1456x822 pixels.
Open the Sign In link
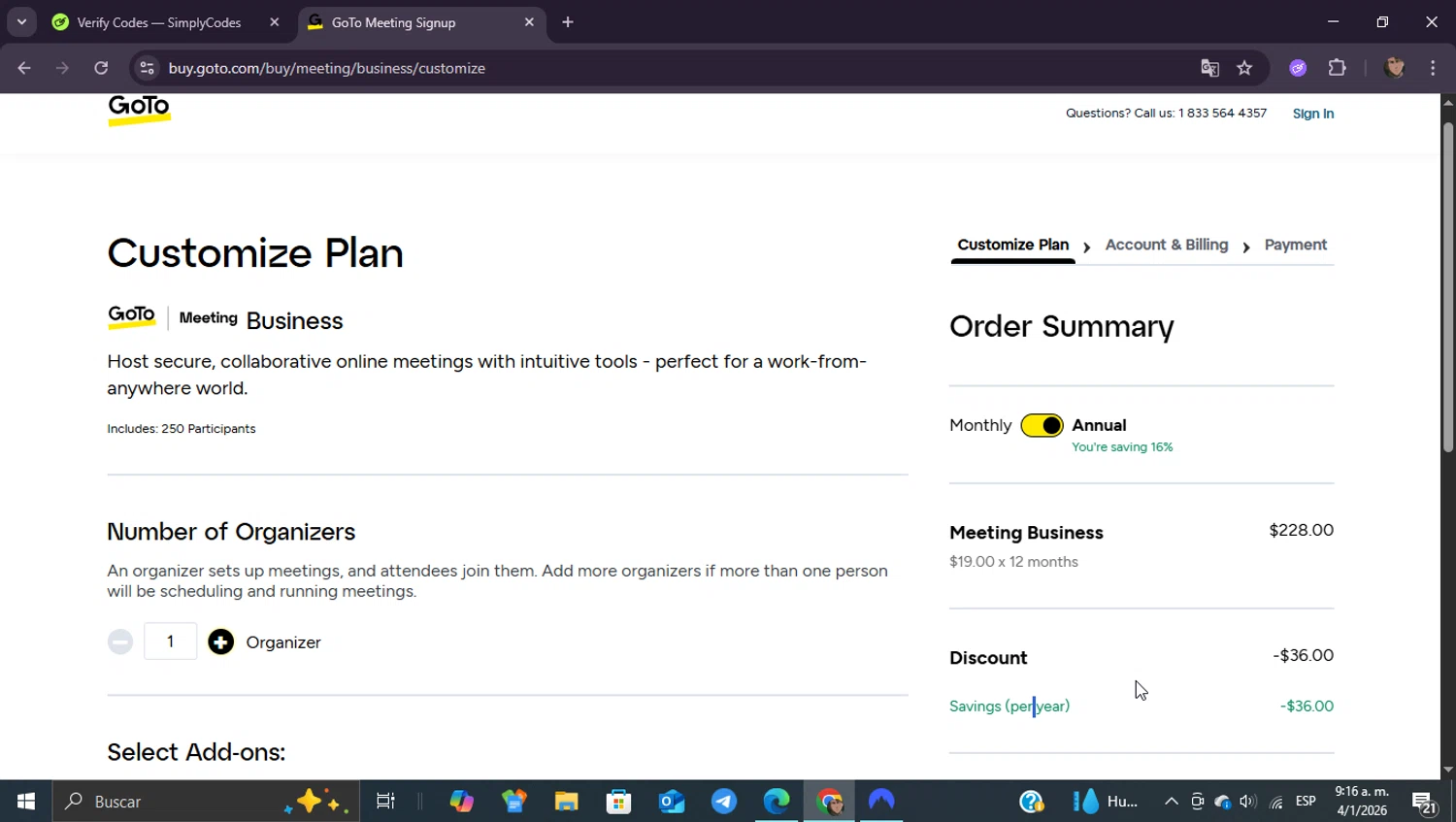pyautogui.click(x=1312, y=114)
